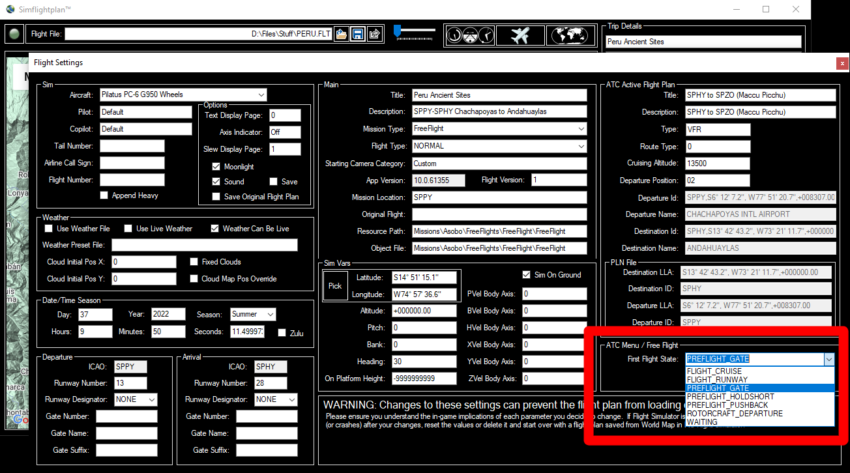Click the Pick button for latitude/longitude

334,285
